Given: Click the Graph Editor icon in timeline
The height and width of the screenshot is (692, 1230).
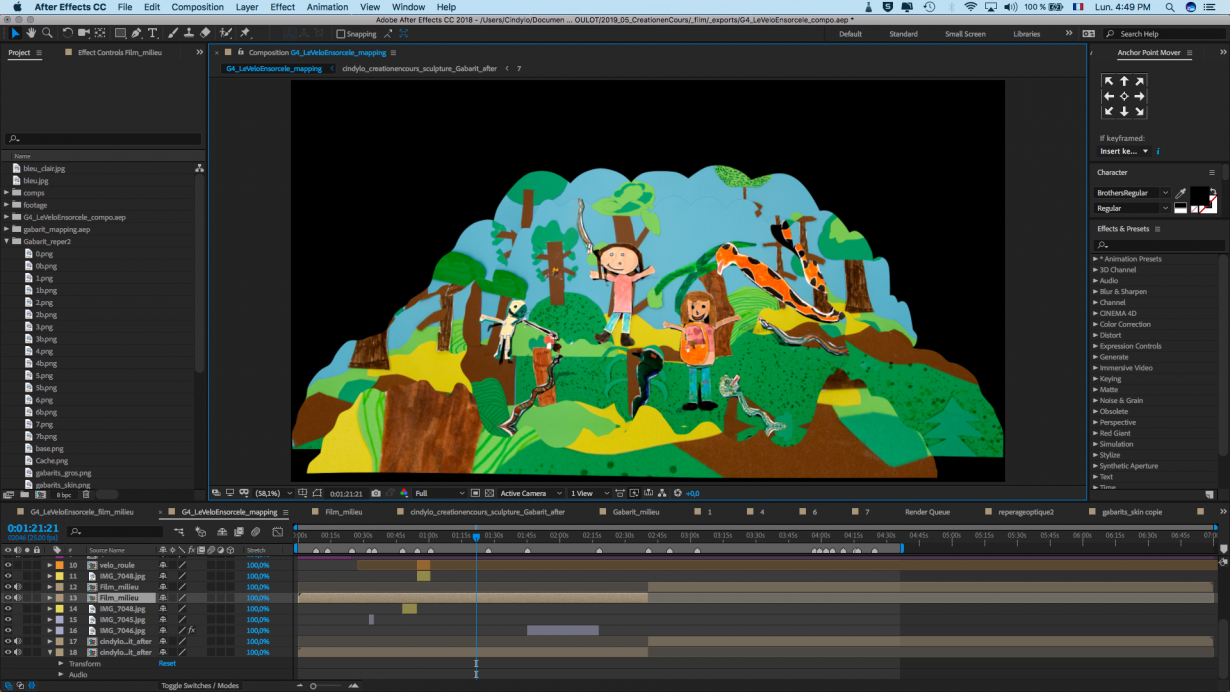Looking at the screenshot, I should (277, 531).
